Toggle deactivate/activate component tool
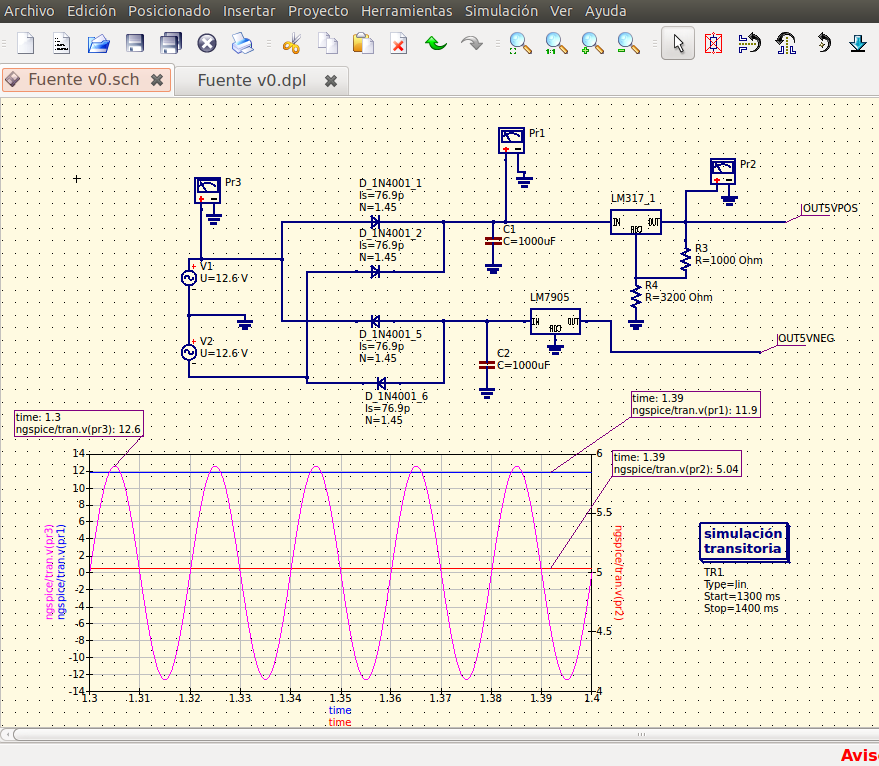Image resolution: width=879 pixels, height=766 pixels. [x=713, y=43]
